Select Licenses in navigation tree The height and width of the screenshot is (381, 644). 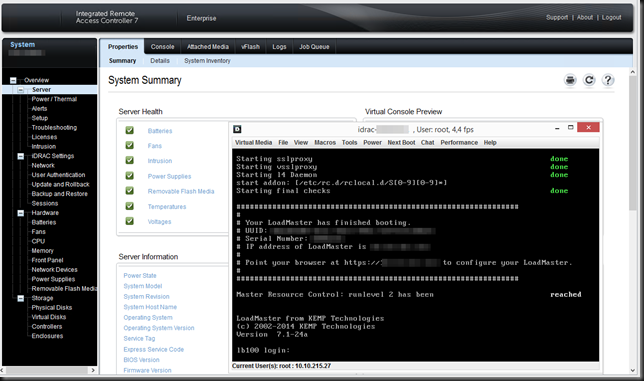[x=44, y=137]
